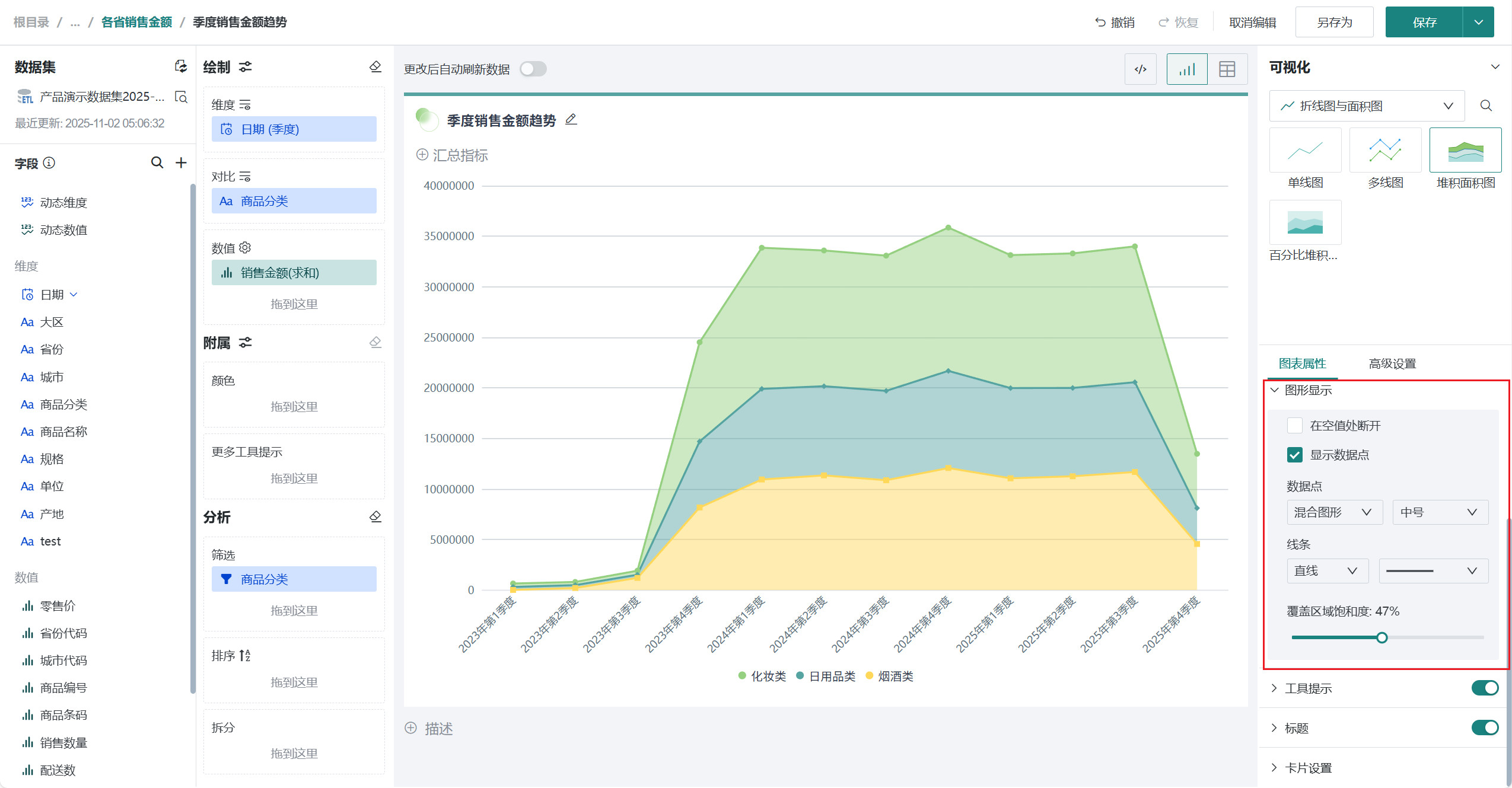The image size is (1512, 788).
Task: Click the add field plus icon
Action: [x=181, y=162]
